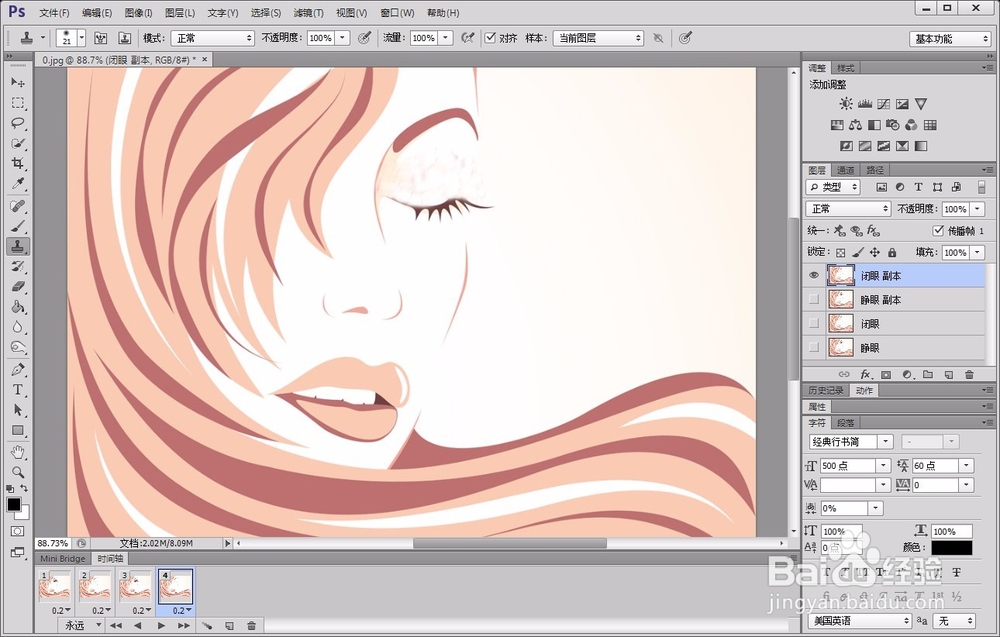Delete layer using trash icon in Layers panel
The height and width of the screenshot is (637, 1000).
click(x=969, y=374)
